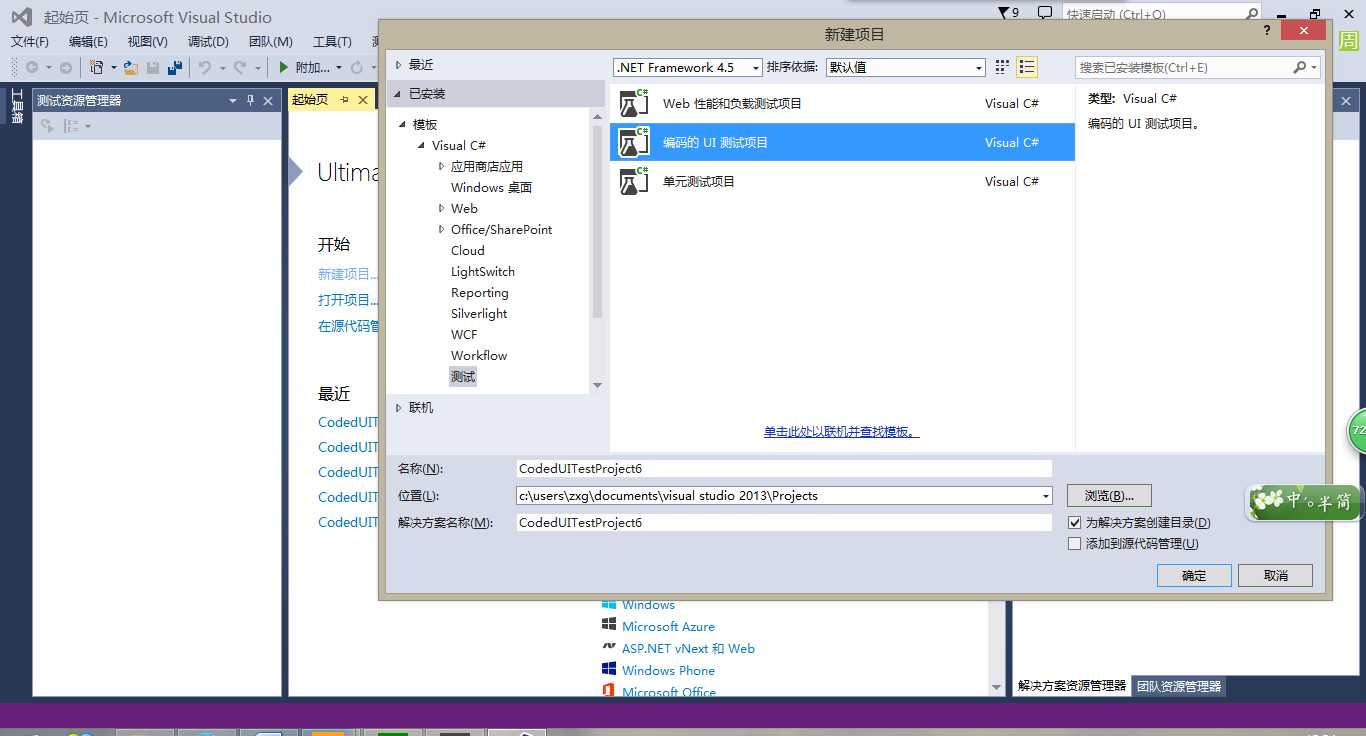Click the Web 性能和负载测试项目 template icon
This screenshot has width=1366, height=736.
(x=634, y=104)
